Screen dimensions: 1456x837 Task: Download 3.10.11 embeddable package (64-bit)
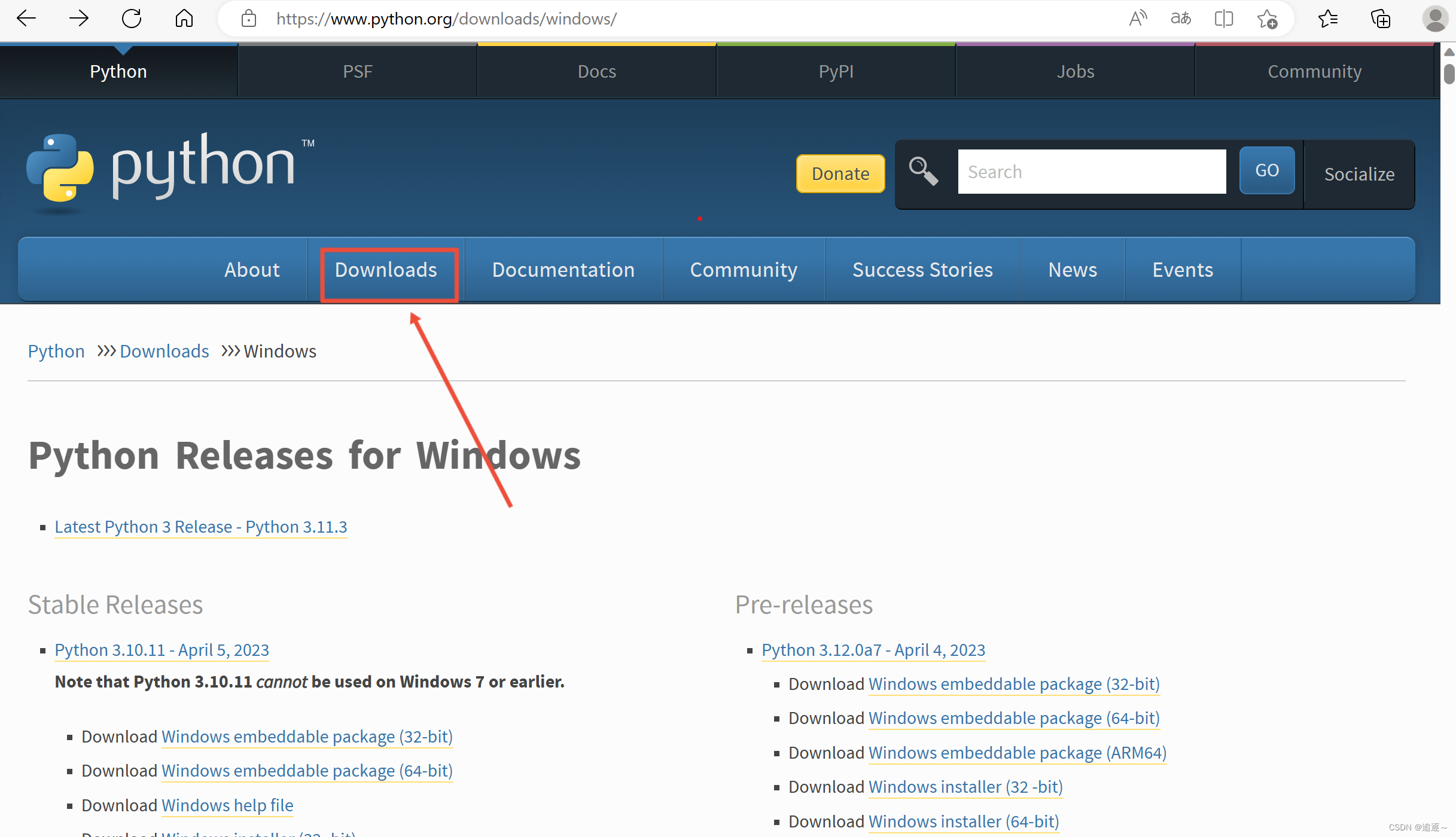[x=307, y=771]
